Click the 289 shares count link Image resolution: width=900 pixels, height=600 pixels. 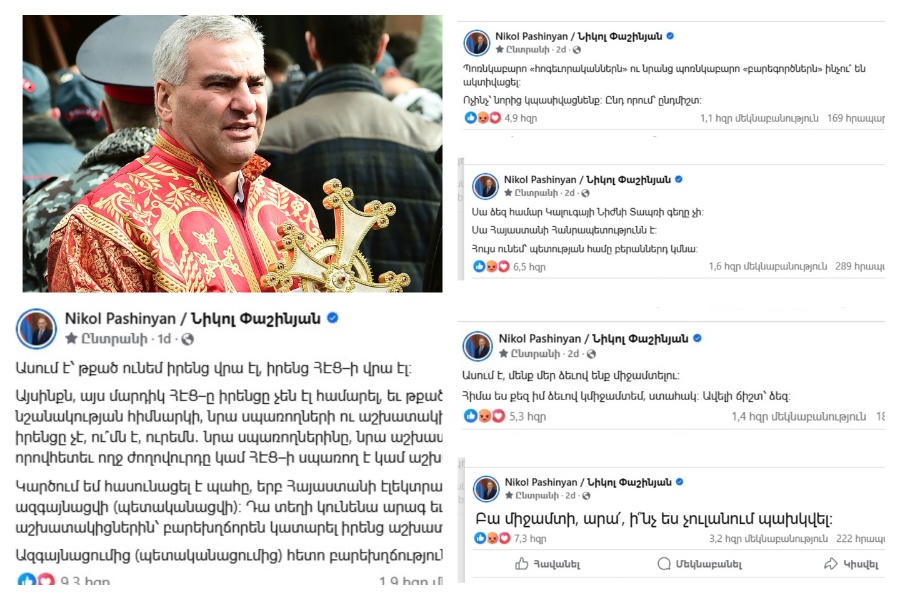click(x=860, y=266)
